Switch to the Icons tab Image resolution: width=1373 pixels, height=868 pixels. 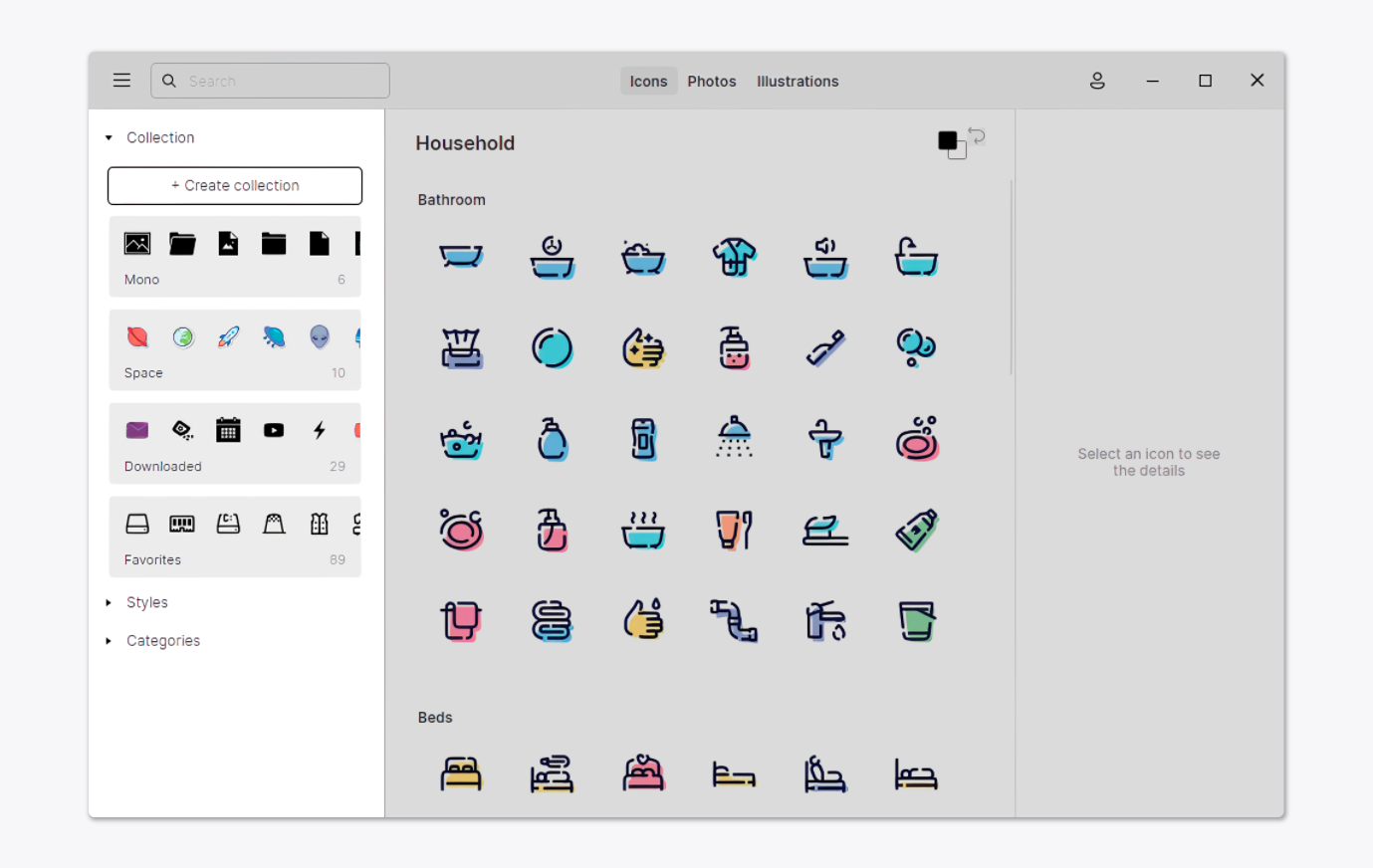(x=648, y=82)
